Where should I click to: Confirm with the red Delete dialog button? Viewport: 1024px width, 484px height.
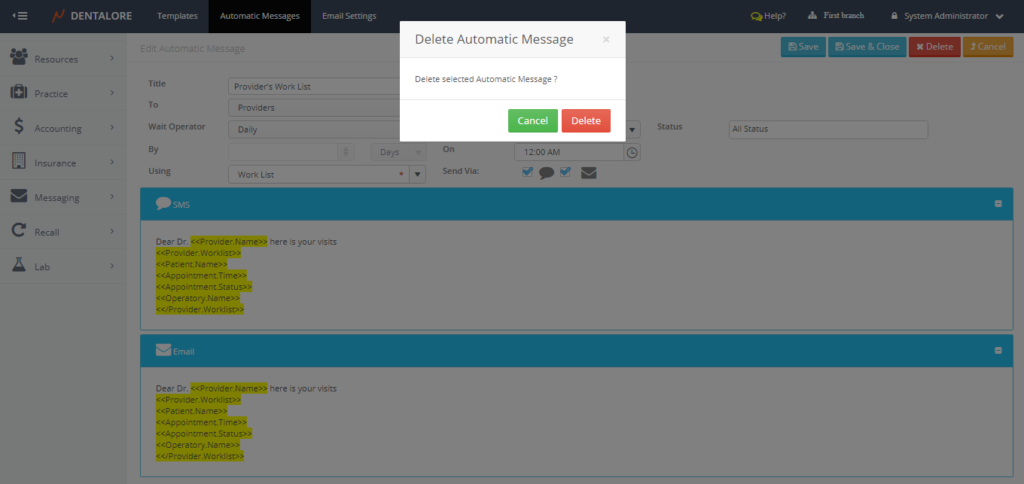pos(585,121)
